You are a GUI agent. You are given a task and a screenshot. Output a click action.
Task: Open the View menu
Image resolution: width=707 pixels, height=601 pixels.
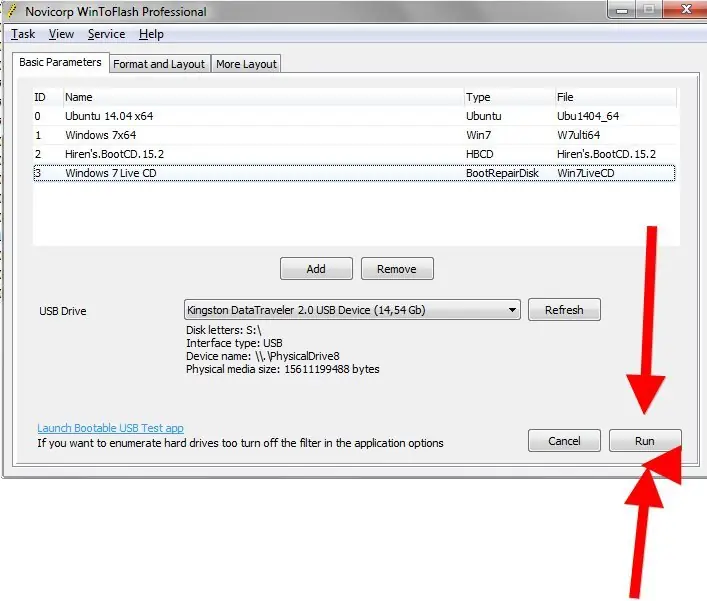click(x=61, y=34)
